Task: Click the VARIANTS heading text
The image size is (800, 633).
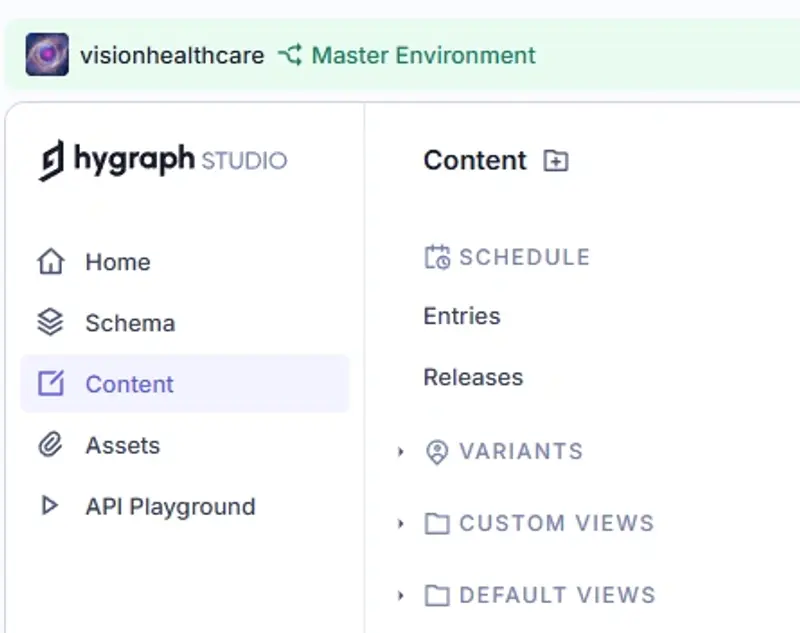Action: (x=521, y=451)
